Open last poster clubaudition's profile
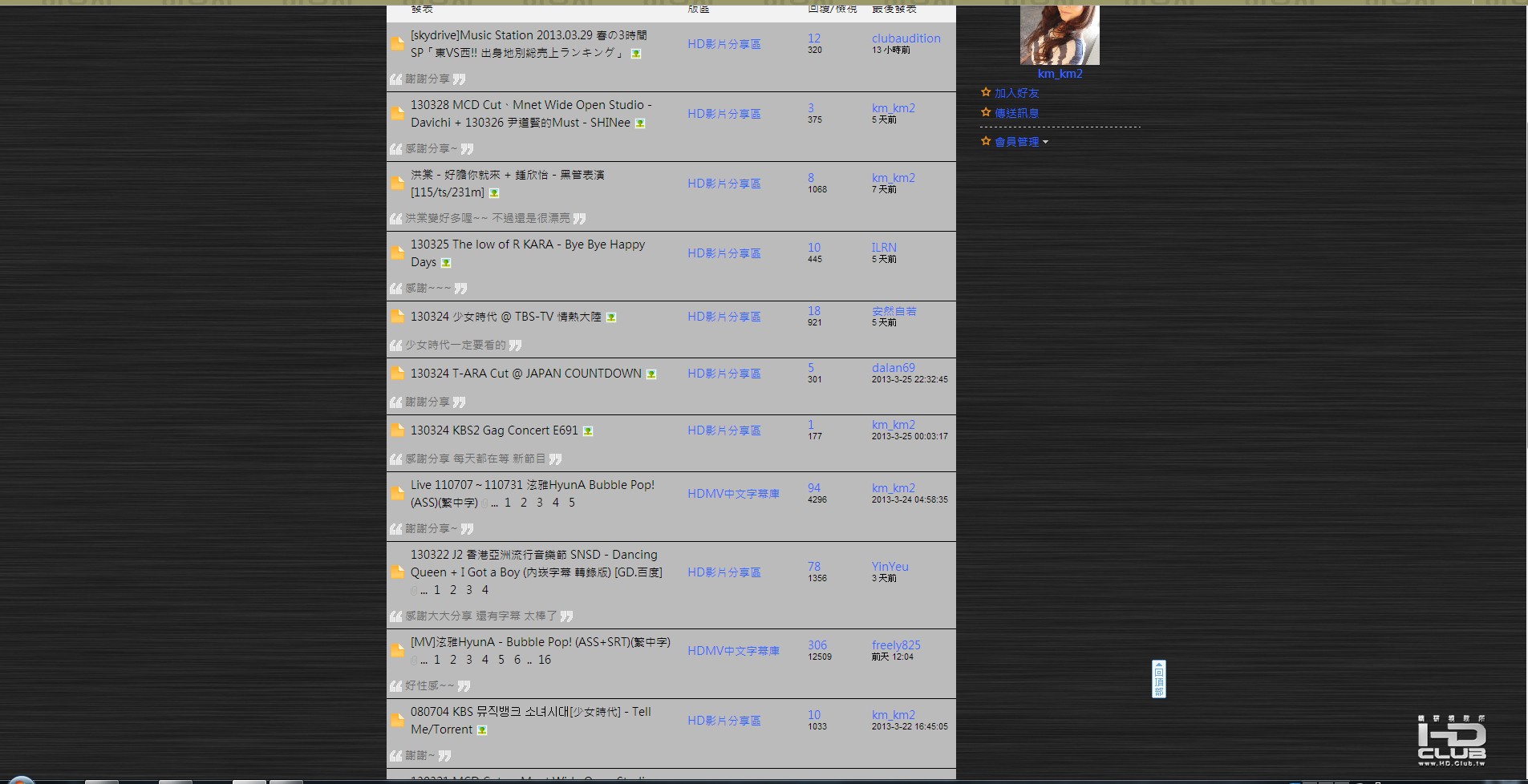The image size is (1528, 784). pos(906,38)
